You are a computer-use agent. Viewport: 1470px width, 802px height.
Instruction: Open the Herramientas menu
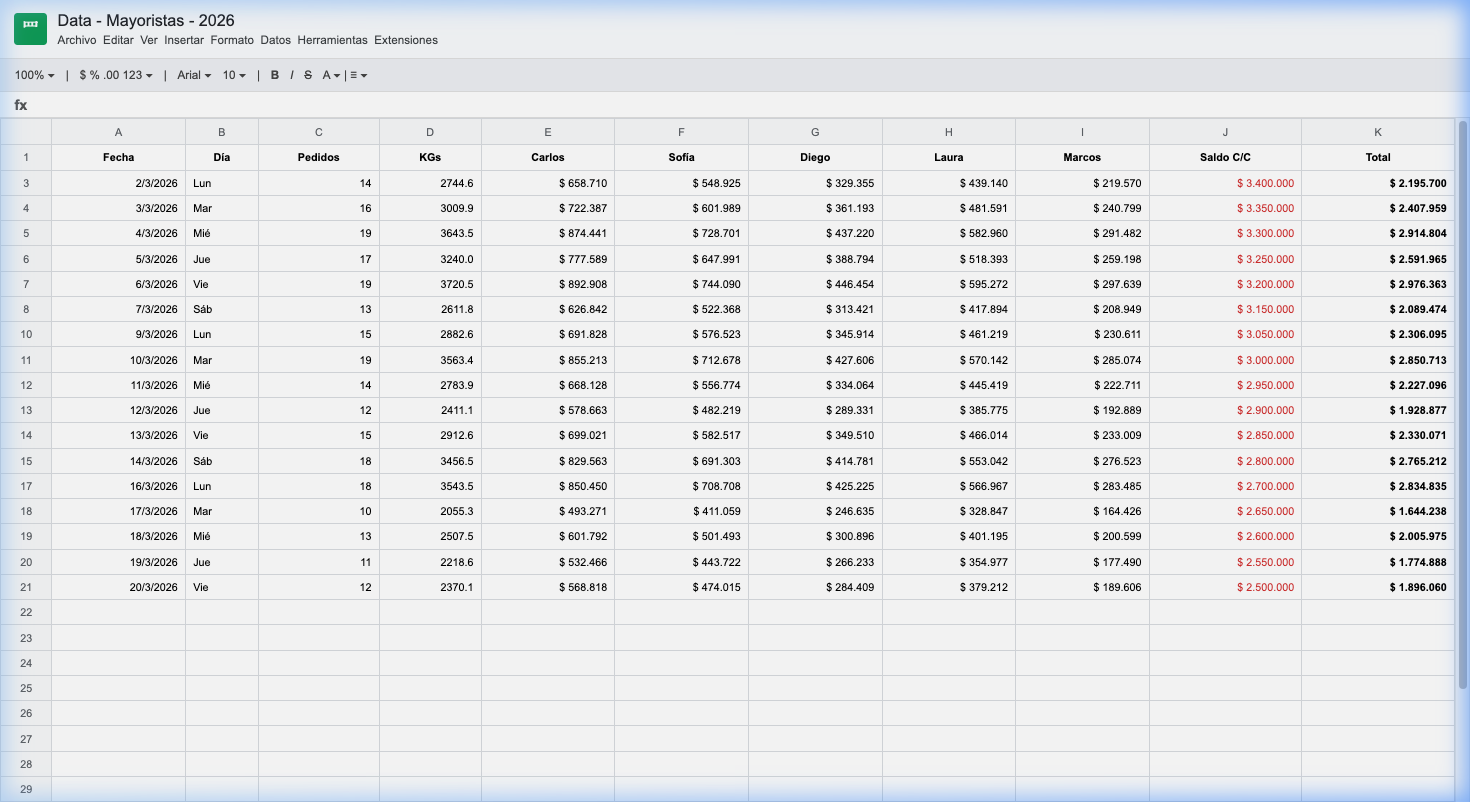(x=331, y=40)
